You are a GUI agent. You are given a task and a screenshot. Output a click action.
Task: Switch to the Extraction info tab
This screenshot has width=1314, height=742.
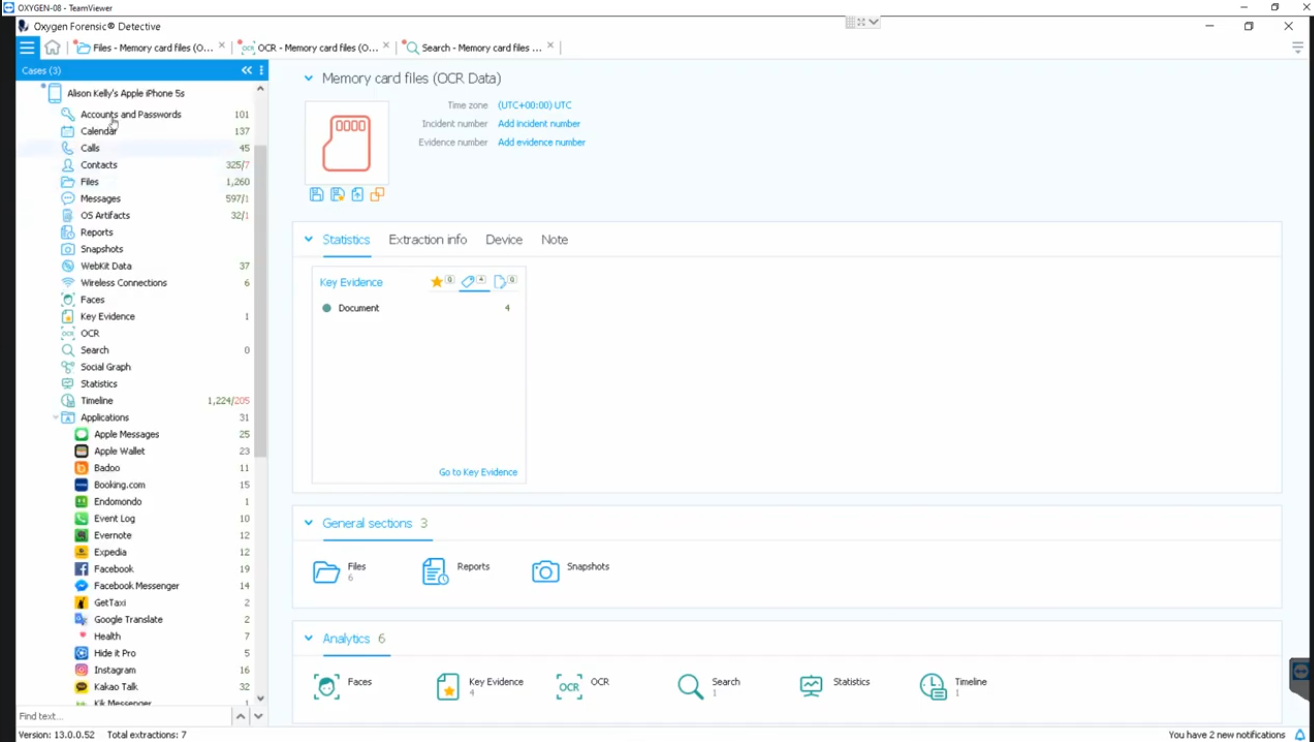pyautogui.click(x=427, y=240)
